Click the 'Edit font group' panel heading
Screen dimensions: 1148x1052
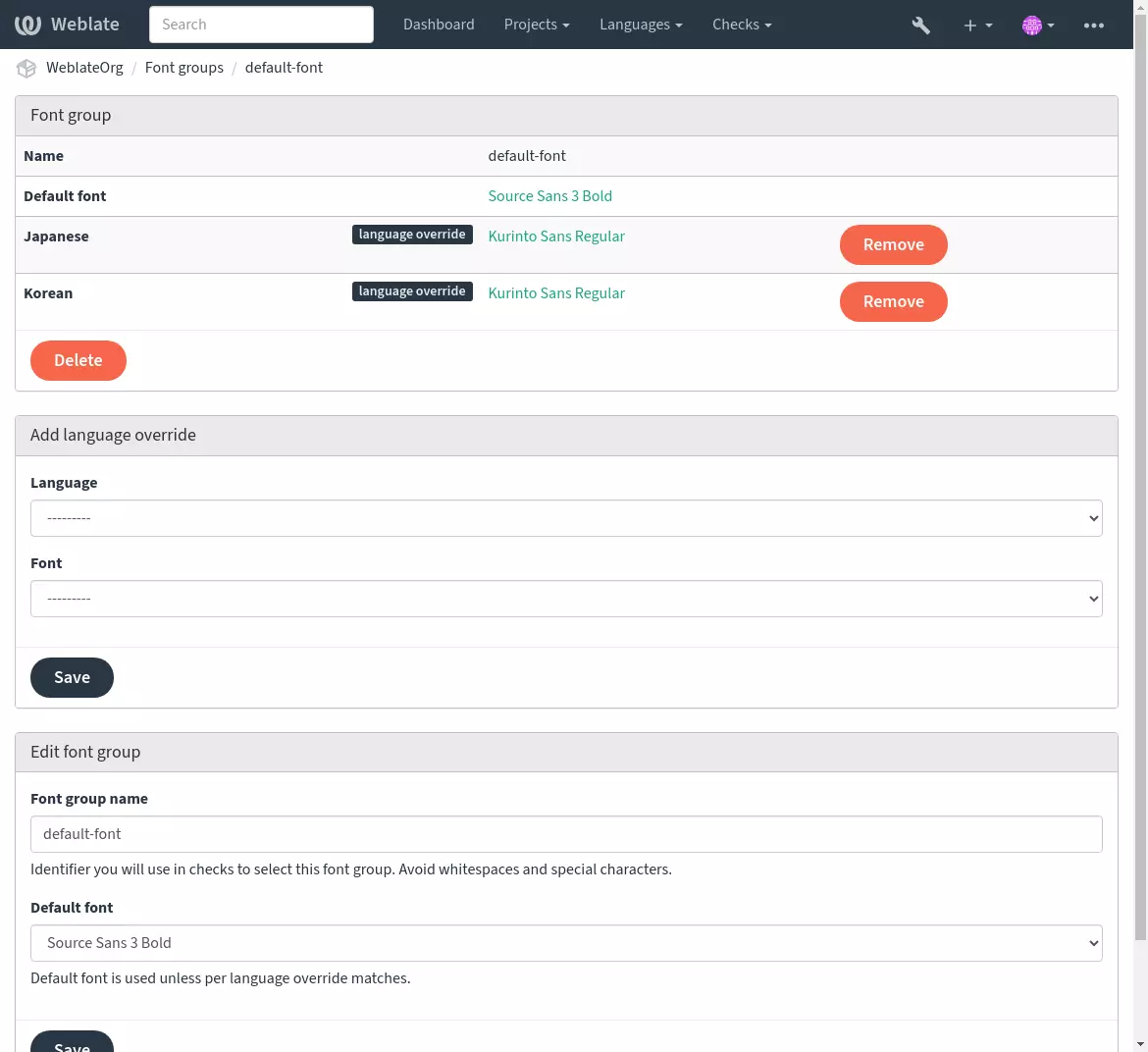85,752
